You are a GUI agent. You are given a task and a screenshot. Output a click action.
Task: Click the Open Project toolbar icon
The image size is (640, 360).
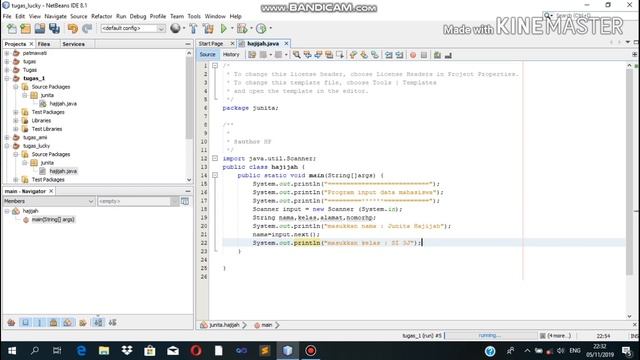click(x=40, y=29)
